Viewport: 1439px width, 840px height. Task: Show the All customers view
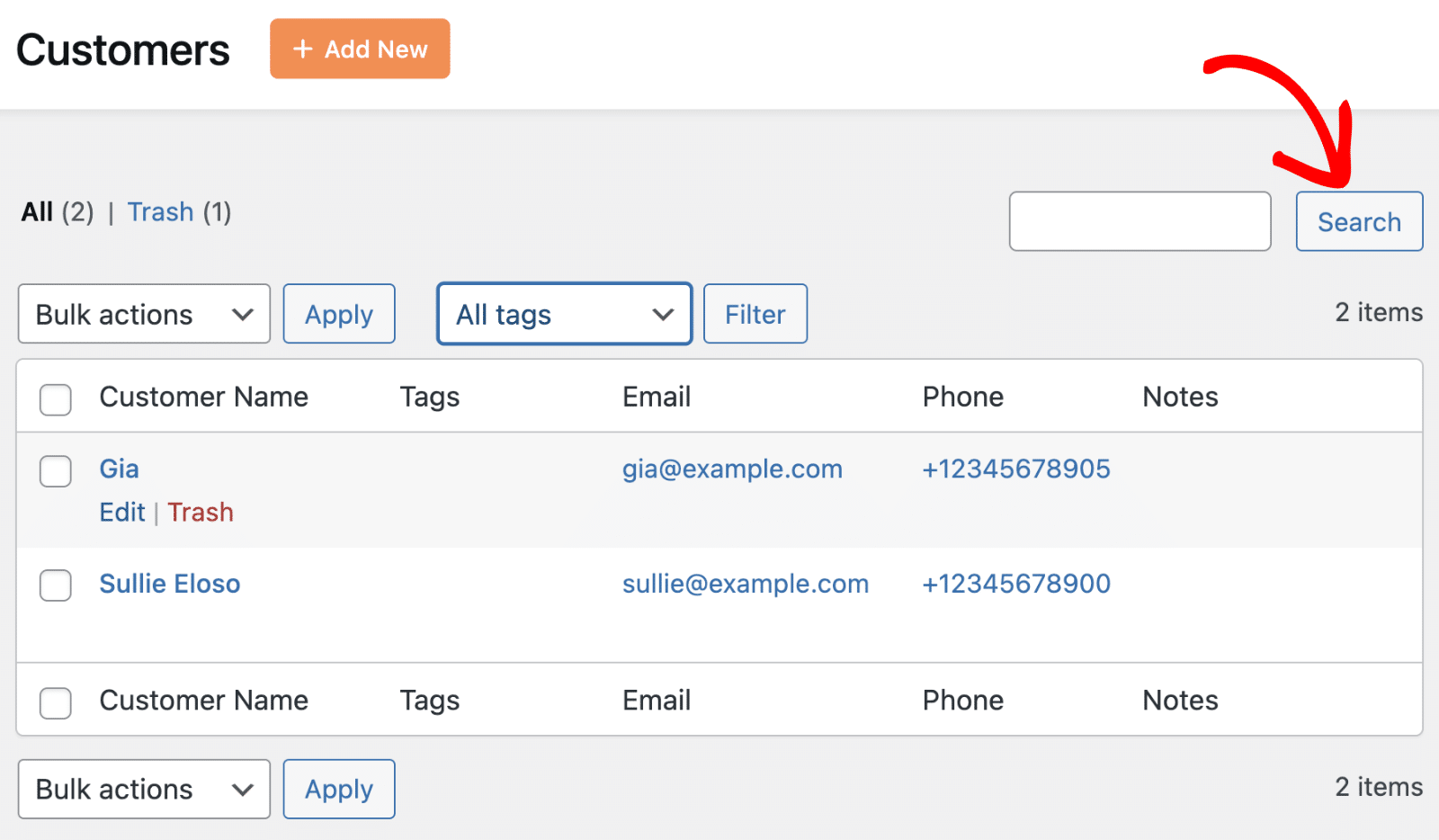click(x=37, y=212)
